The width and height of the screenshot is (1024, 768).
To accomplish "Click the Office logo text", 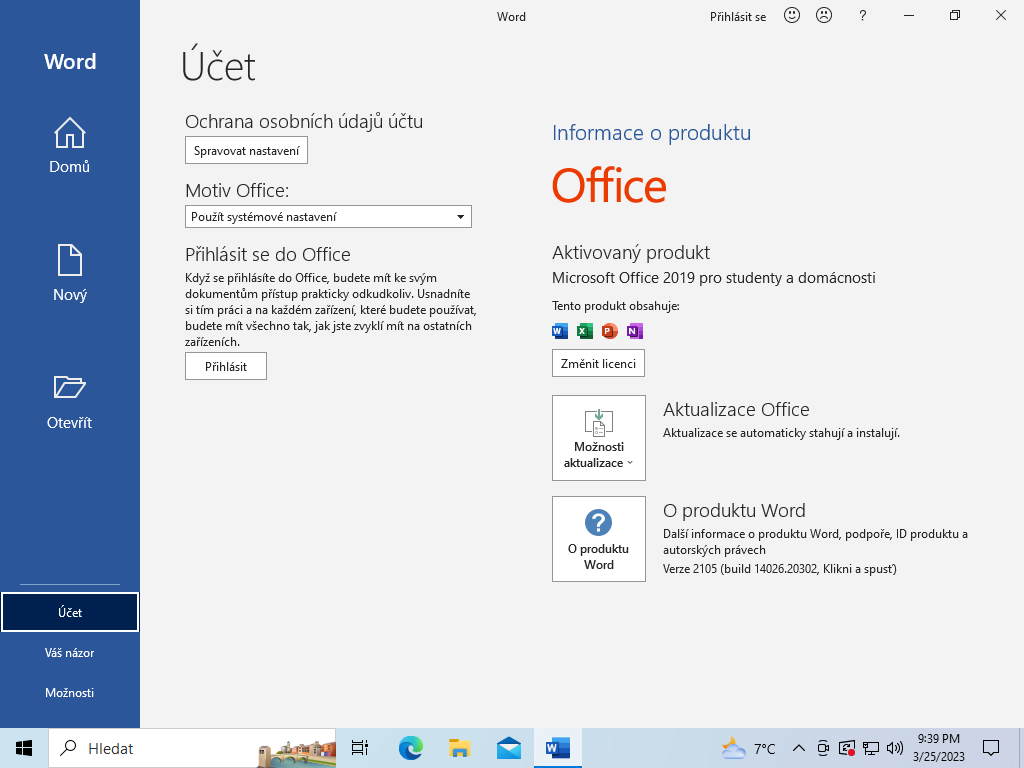I will tap(609, 186).
